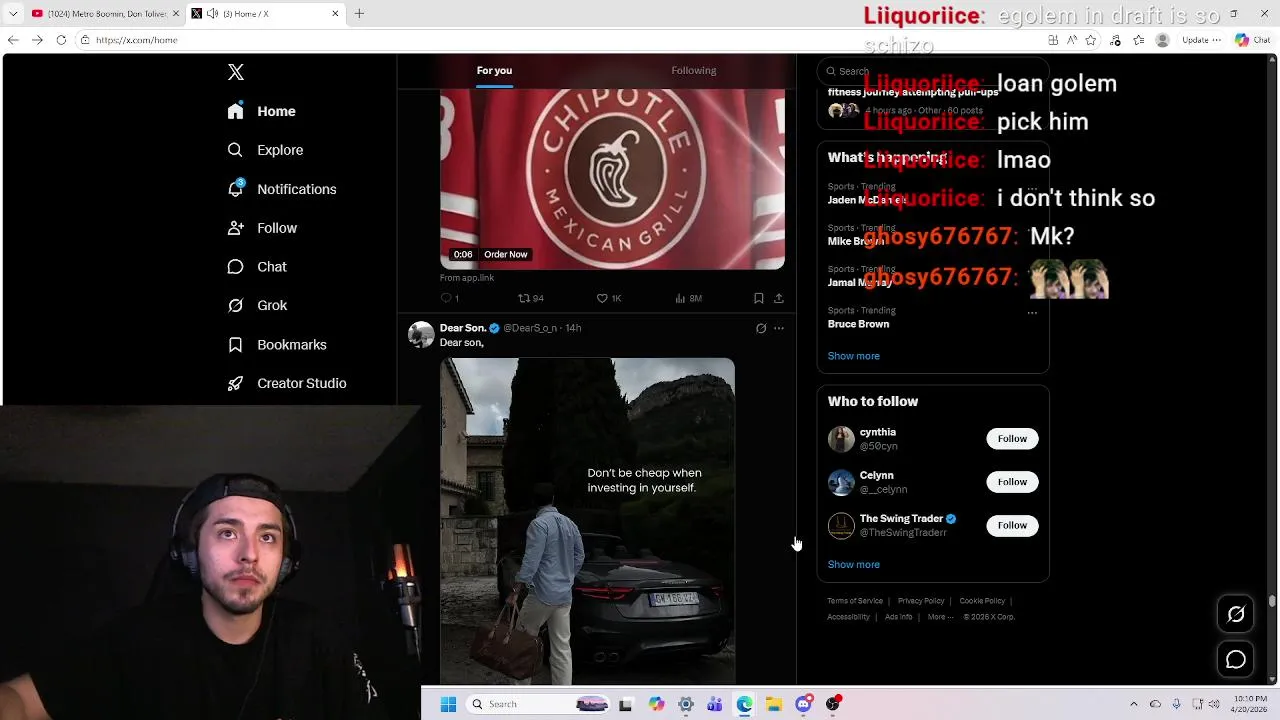The image size is (1280, 720).
Task: Repost the Chipotle post with 94 reposts
Action: point(531,298)
